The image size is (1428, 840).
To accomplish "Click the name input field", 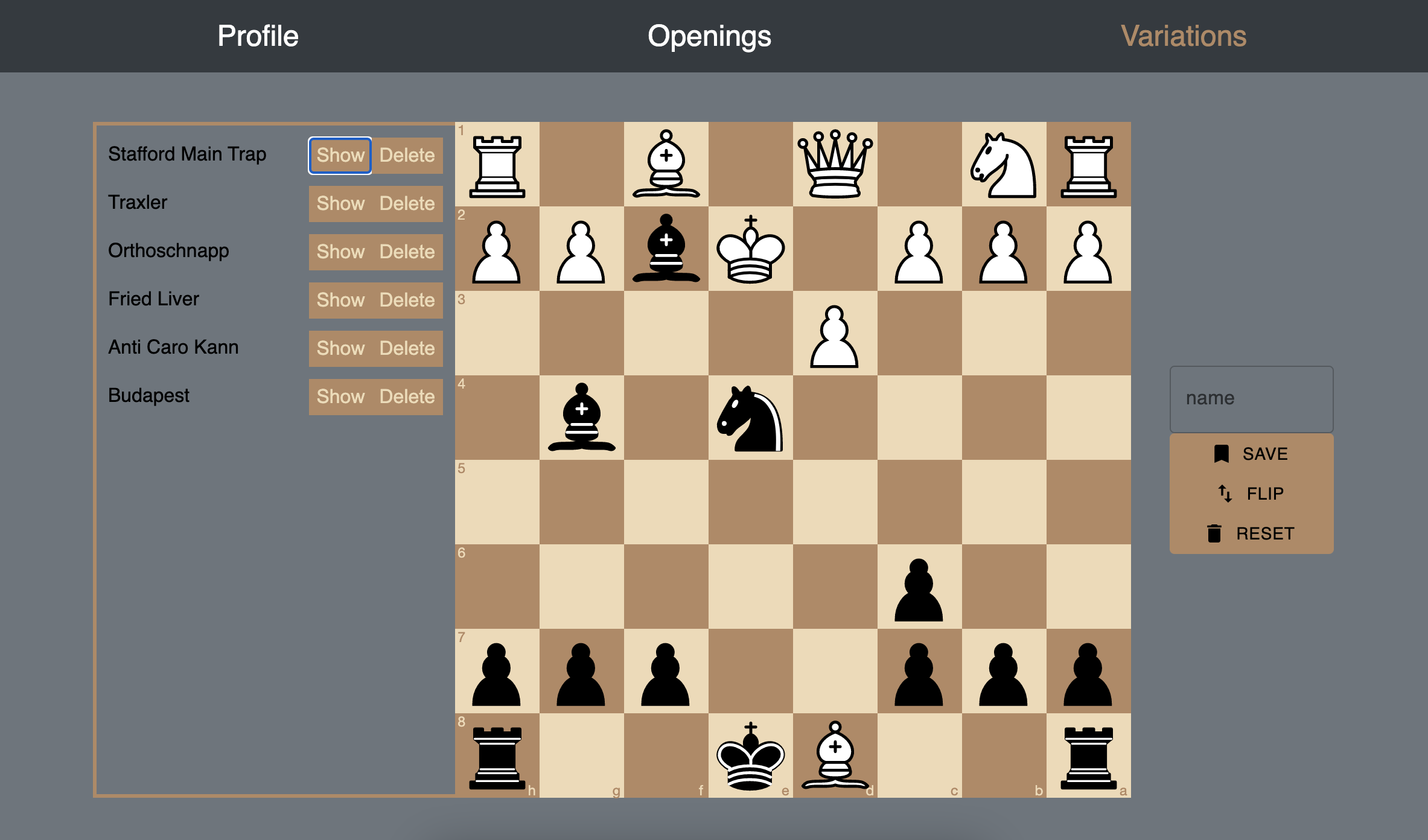I will click(x=1251, y=398).
